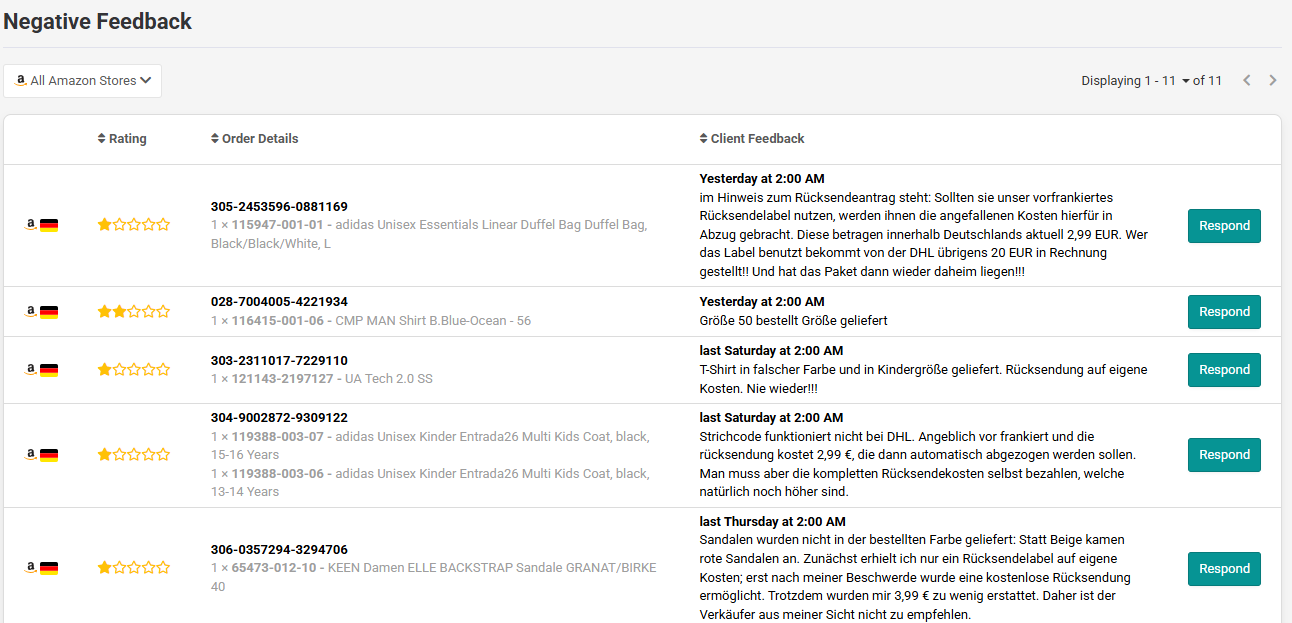Go to previous page arrow

1247,81
